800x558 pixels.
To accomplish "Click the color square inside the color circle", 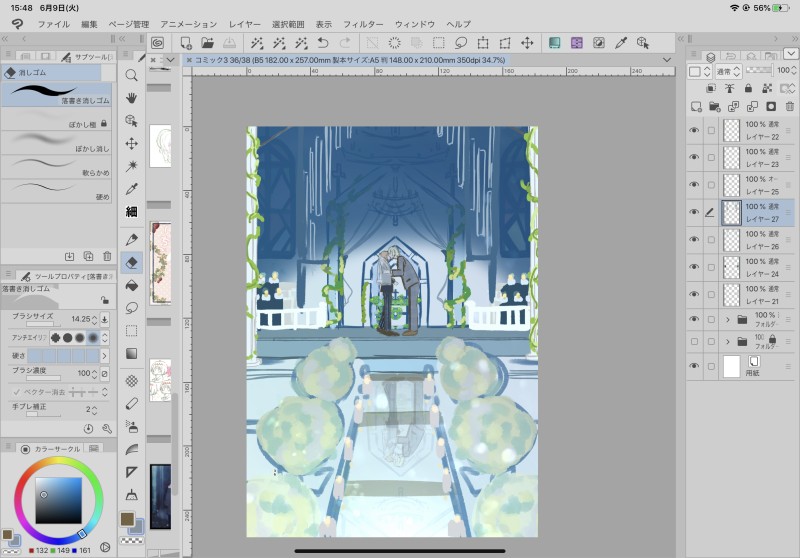I will [x=58, y=500].
